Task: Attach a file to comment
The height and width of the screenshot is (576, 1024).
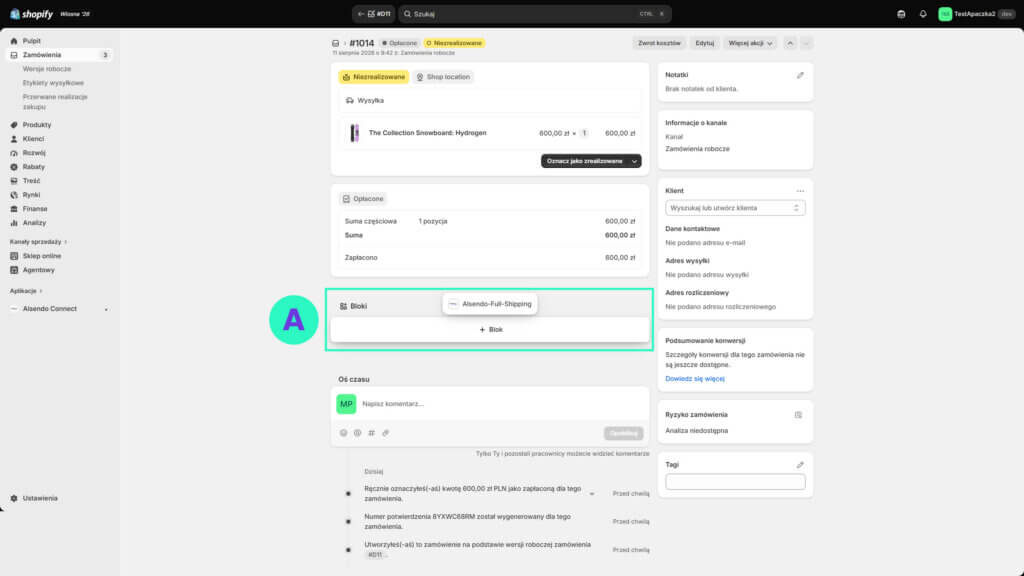Action: pyautogui.click(x=385, y=433)
